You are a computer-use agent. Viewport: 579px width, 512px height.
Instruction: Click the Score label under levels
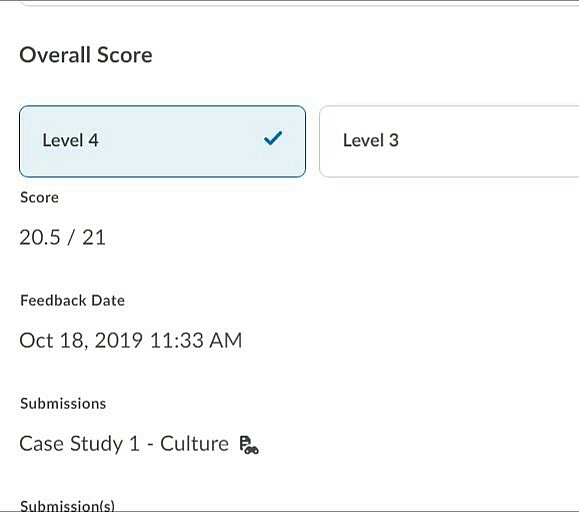(x=40, y=197)
